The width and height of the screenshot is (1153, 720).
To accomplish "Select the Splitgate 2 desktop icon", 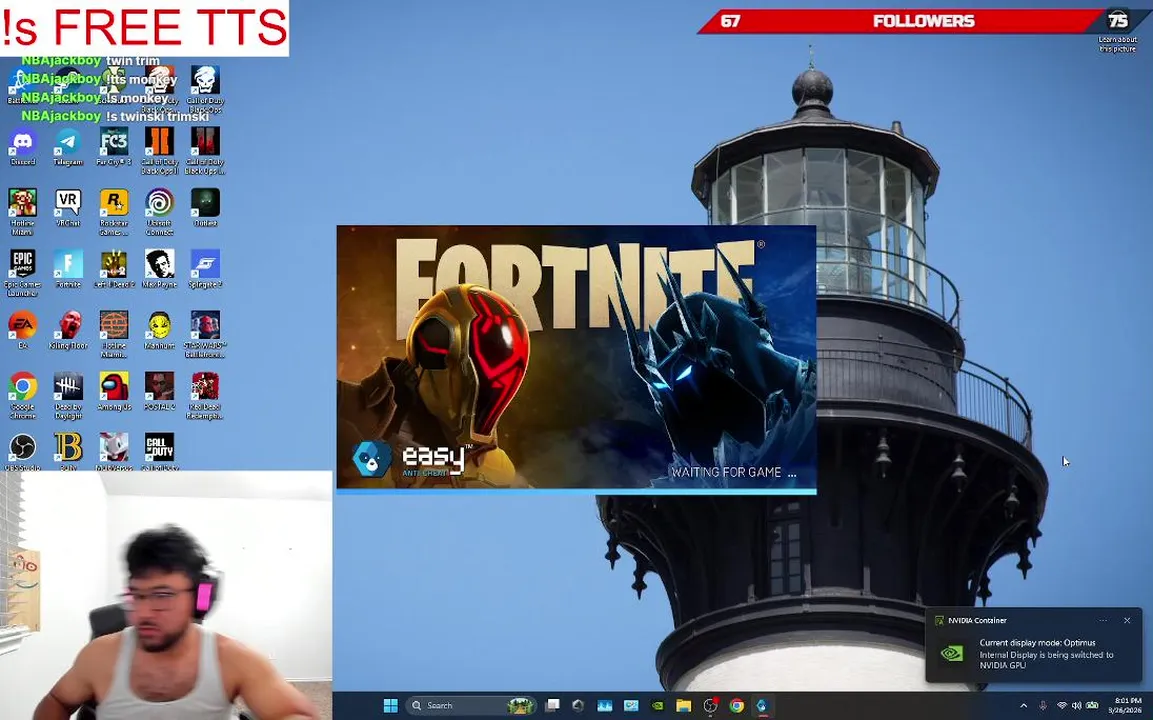I will pyautogui.click(x=205, y=268).
